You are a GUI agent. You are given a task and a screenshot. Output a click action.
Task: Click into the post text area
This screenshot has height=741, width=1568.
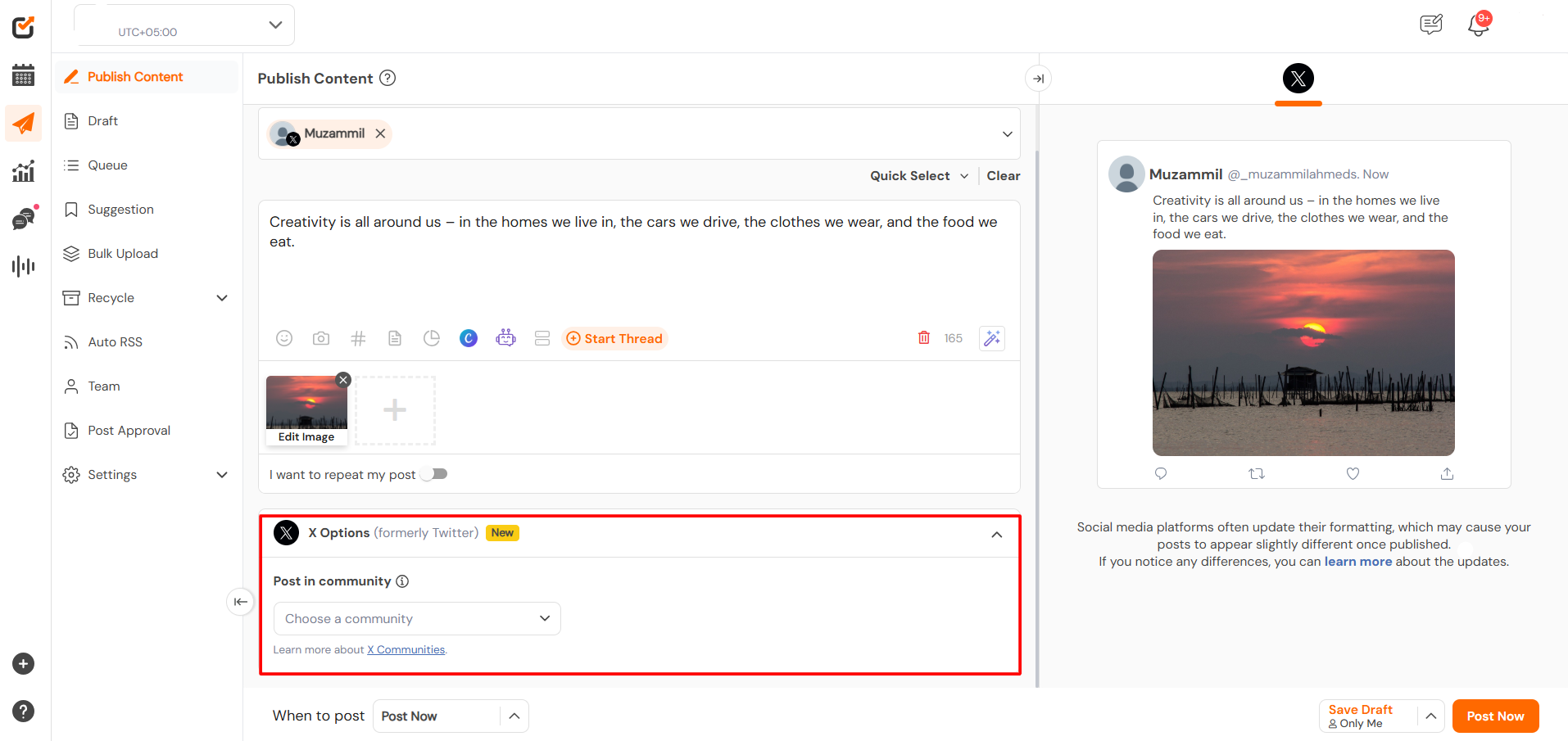(639, 262)
